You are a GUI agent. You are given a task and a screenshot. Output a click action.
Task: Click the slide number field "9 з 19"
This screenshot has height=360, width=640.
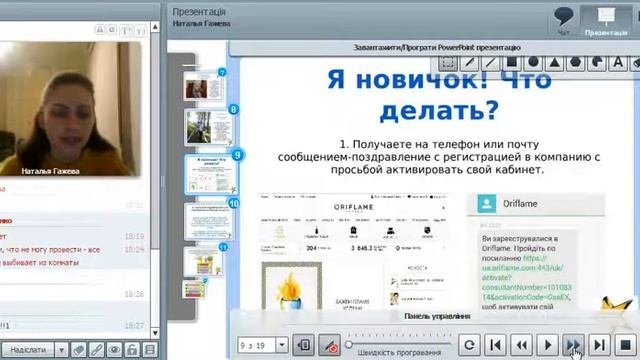[x=257, y=345]
